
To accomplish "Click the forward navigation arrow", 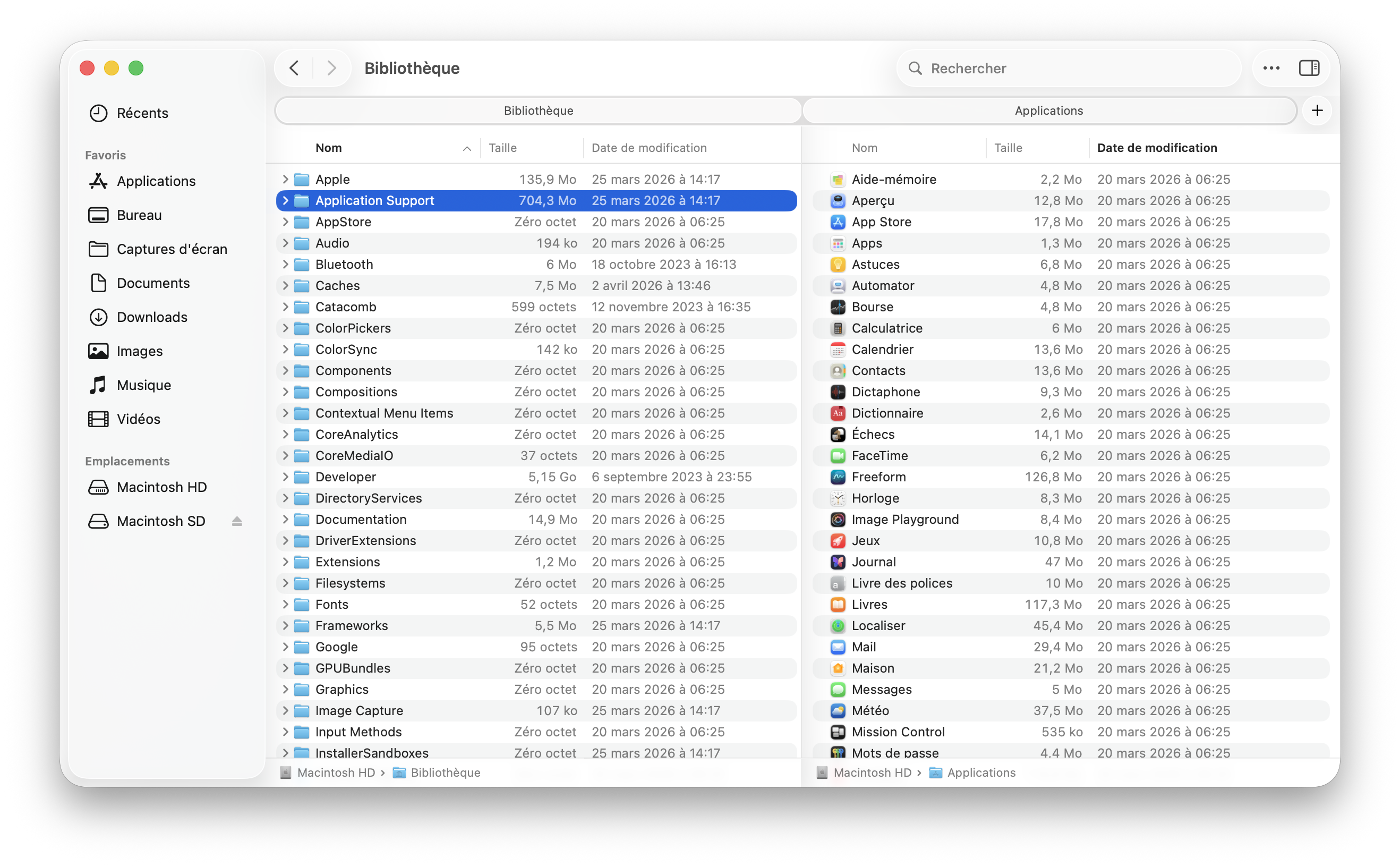I will [x=331, y=68].
